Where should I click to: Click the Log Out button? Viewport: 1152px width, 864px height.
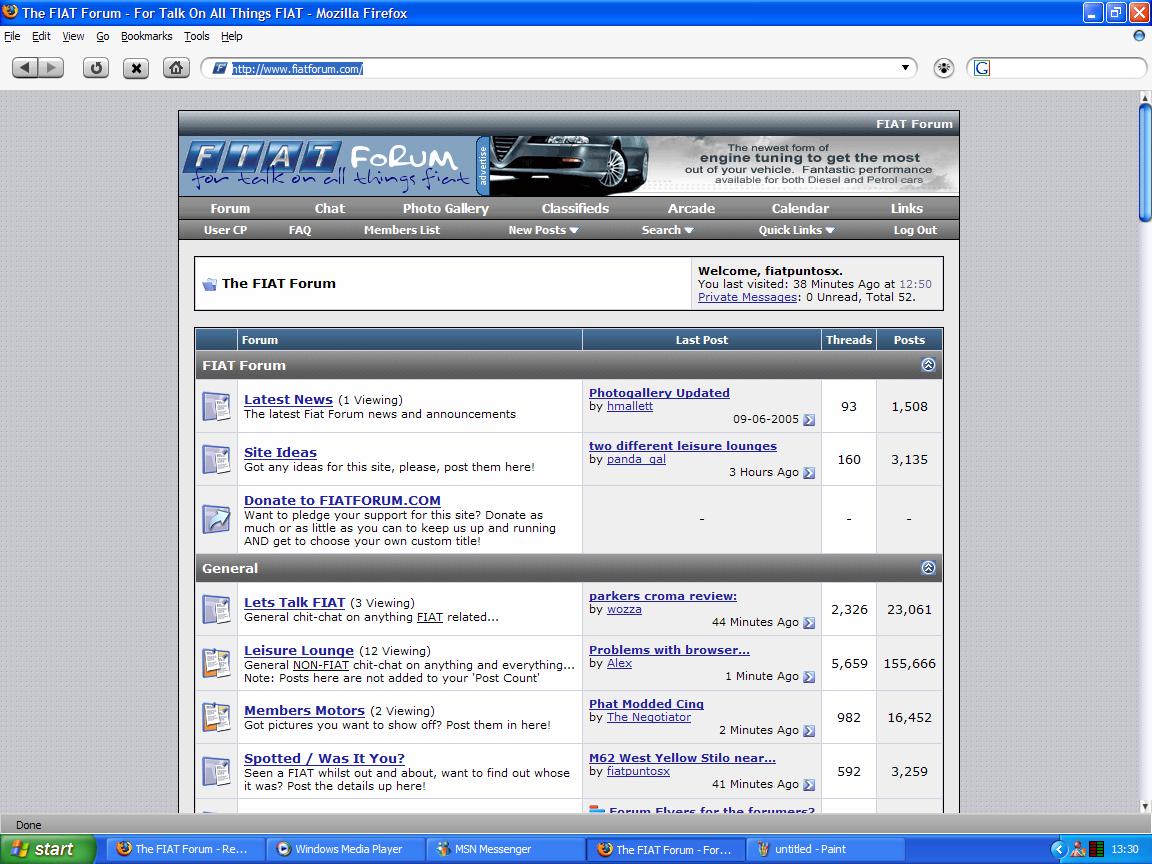coord(915,230)
